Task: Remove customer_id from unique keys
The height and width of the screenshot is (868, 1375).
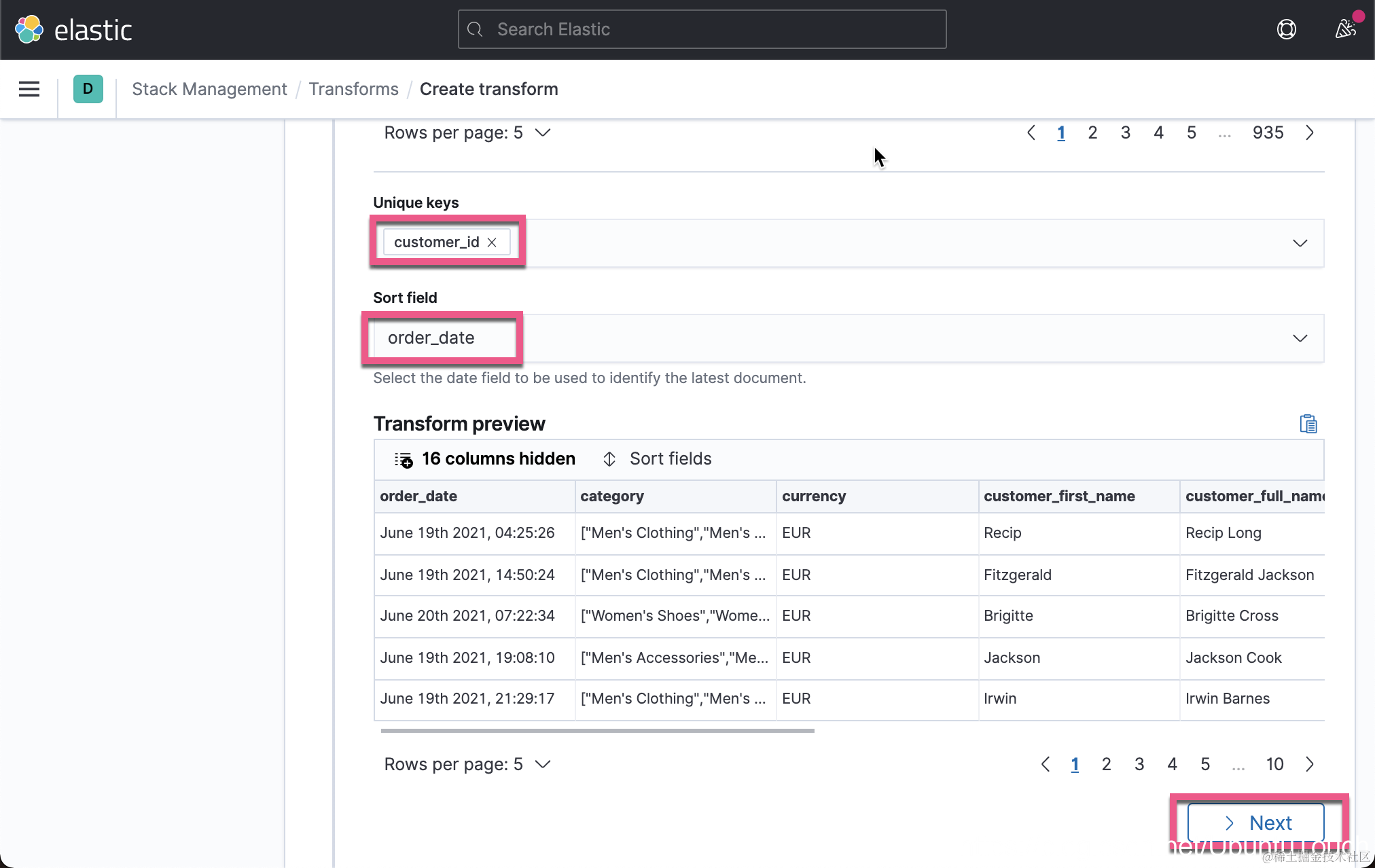Action: (493, 242)
